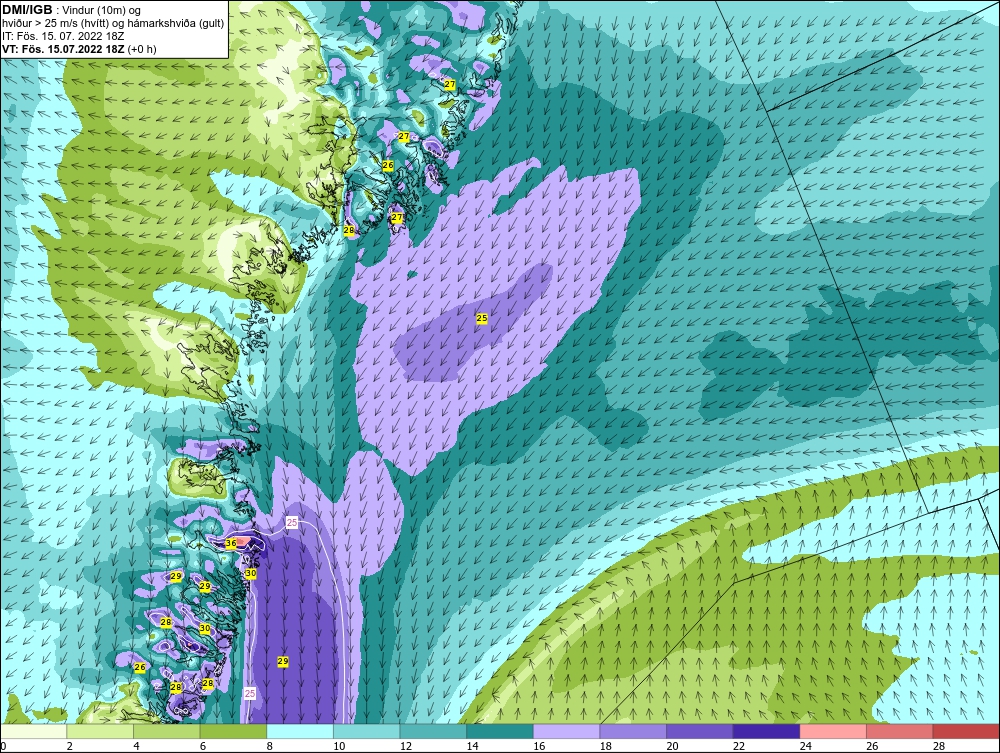Pick the 20–22 m/s violet legend swatch
The height and width of the screenshot is (753, 1000).
click(700, 731)
